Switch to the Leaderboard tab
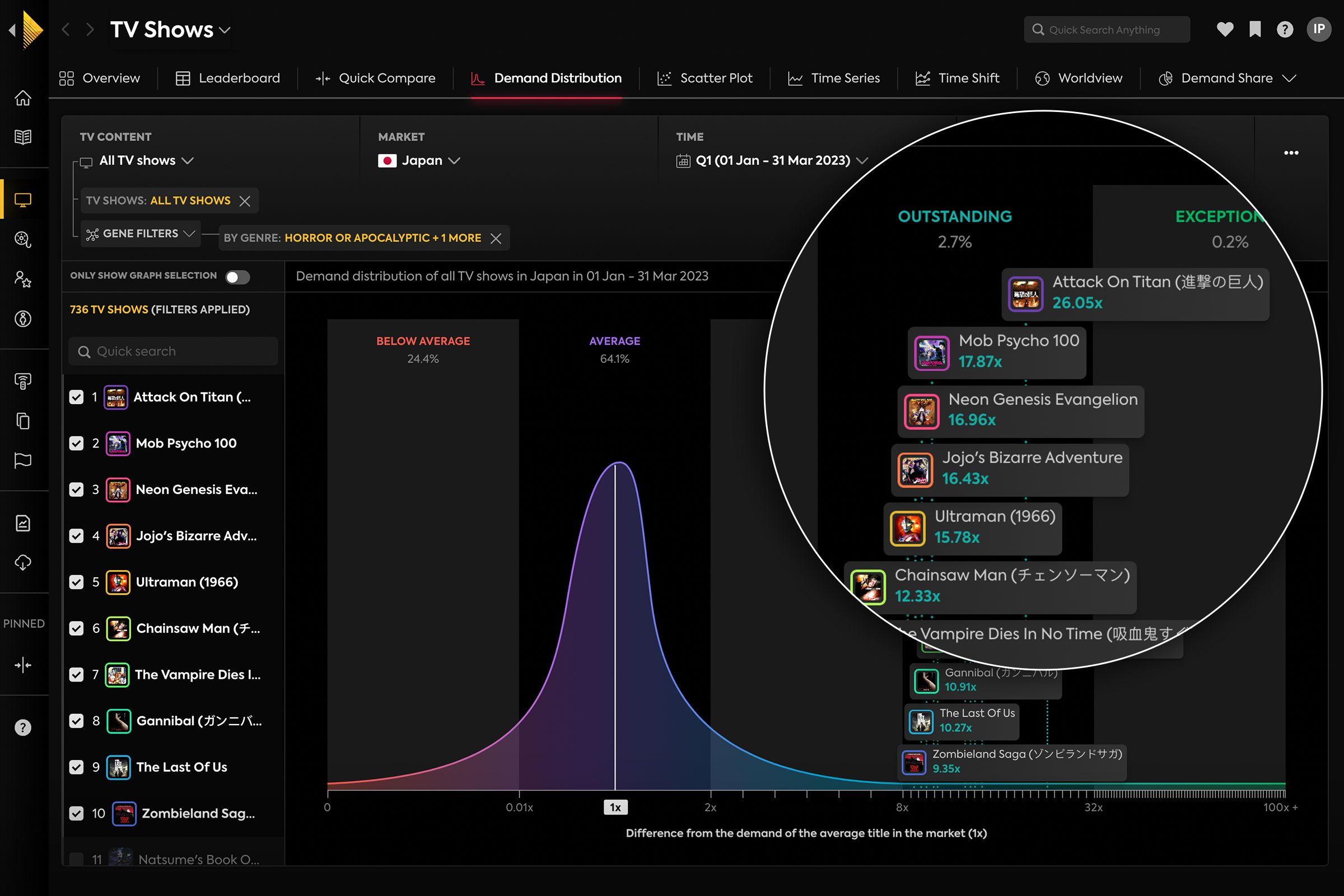1344x896 pixels. [228, 78]
